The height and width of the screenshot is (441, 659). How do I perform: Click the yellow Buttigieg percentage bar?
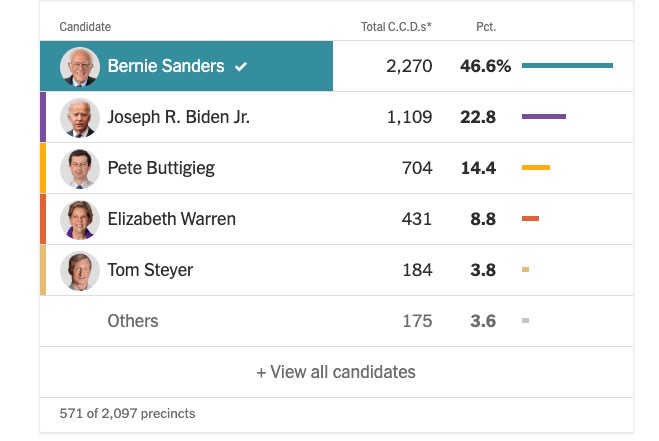pyautogui.click(x=536, y=168)
